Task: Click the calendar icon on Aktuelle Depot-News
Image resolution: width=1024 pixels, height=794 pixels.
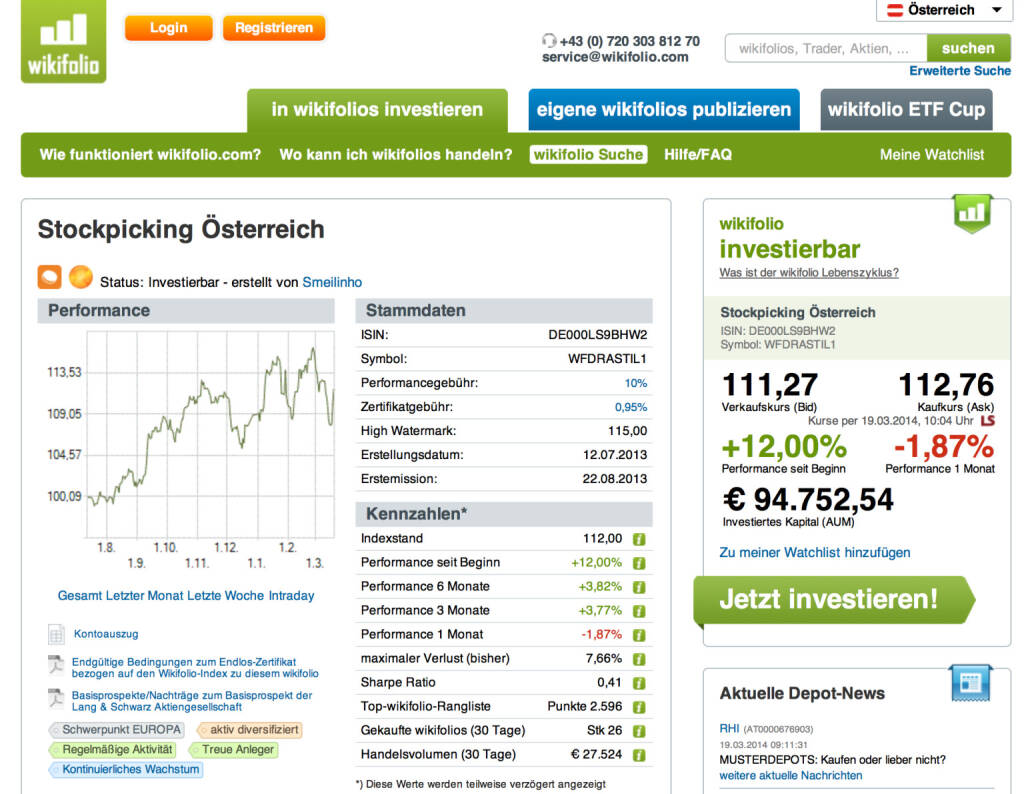Action: [x=968, y=682]
